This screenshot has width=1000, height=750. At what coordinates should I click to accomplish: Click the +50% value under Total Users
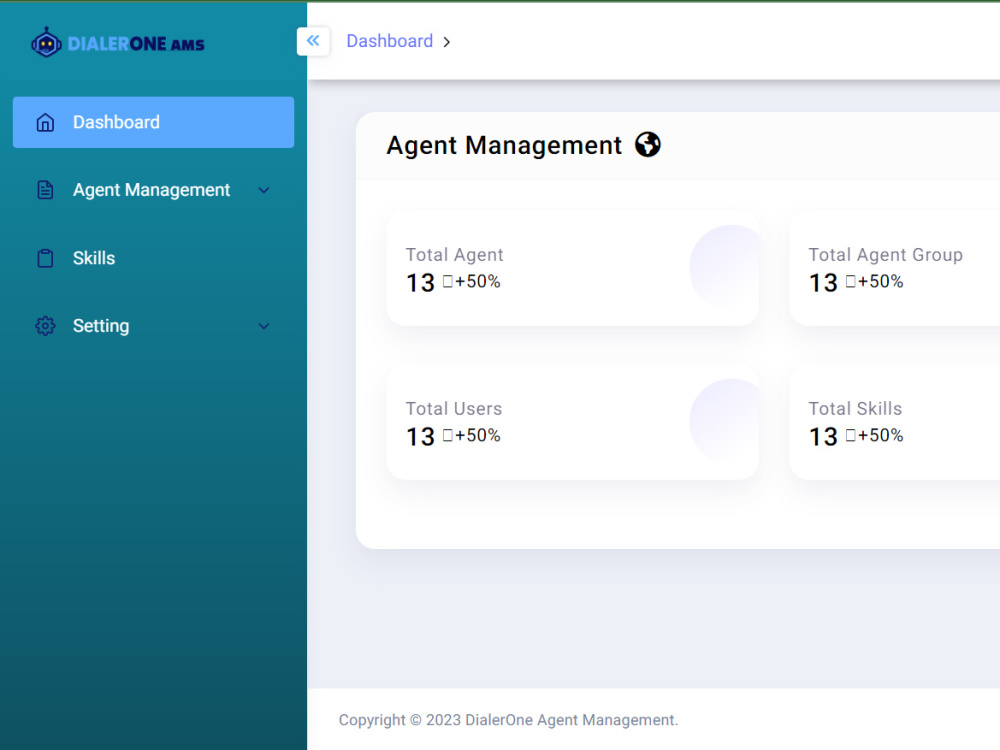tap(478, 435)
